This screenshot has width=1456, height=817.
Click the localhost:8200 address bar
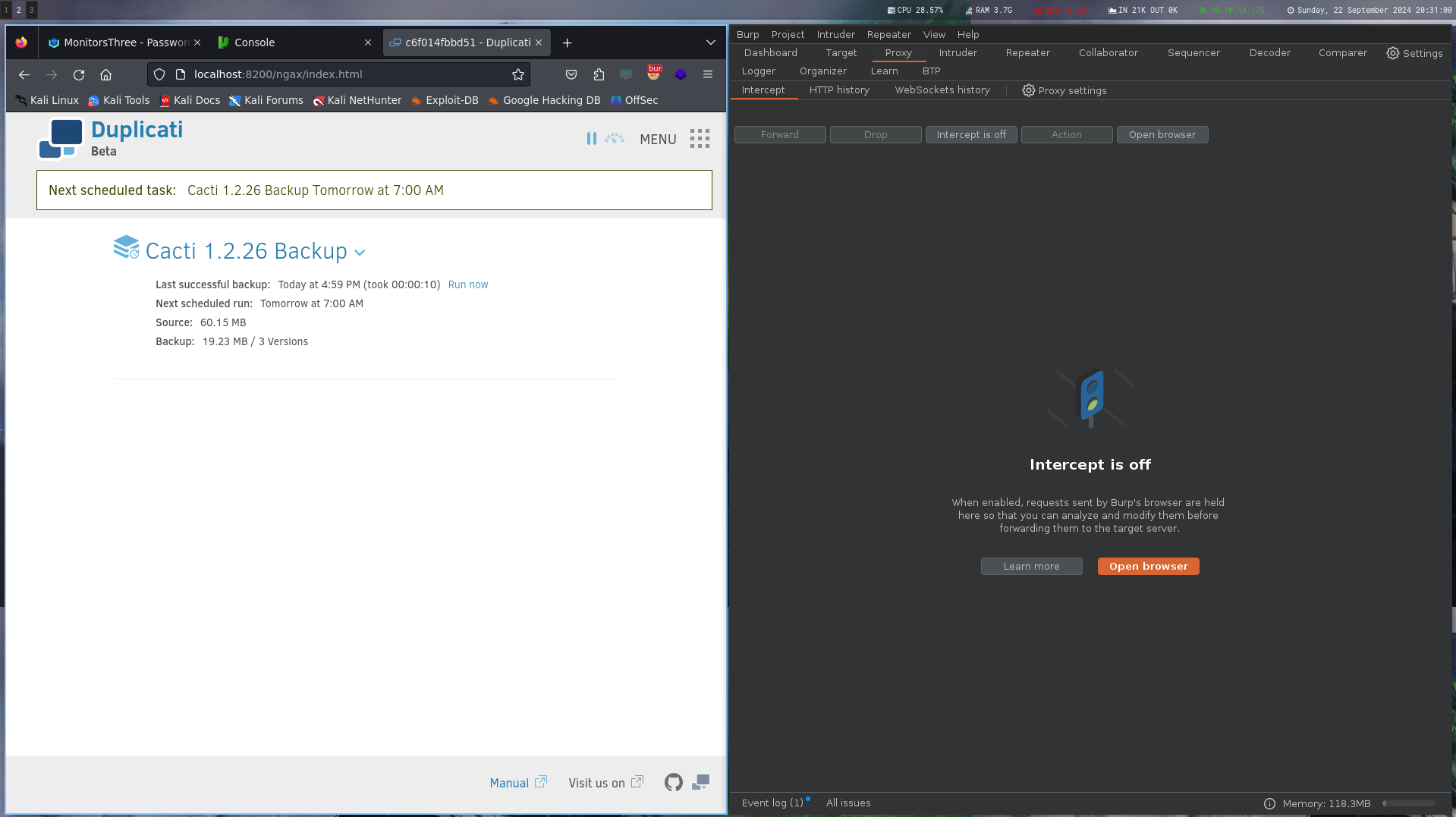click(341, 74)
